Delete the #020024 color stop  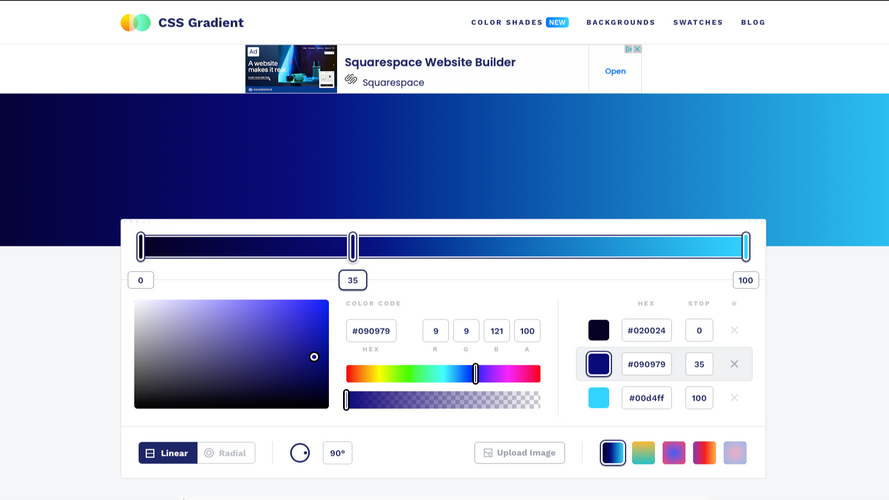[734, 330]
